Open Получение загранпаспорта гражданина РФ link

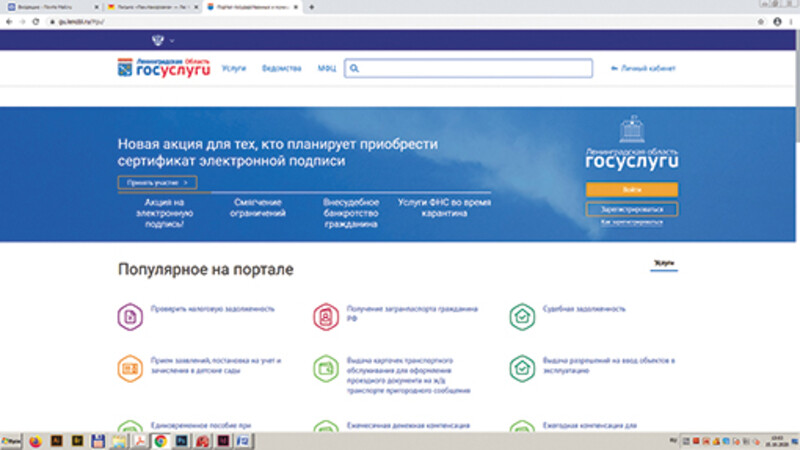pyautogui.click(x=412, y=313)
